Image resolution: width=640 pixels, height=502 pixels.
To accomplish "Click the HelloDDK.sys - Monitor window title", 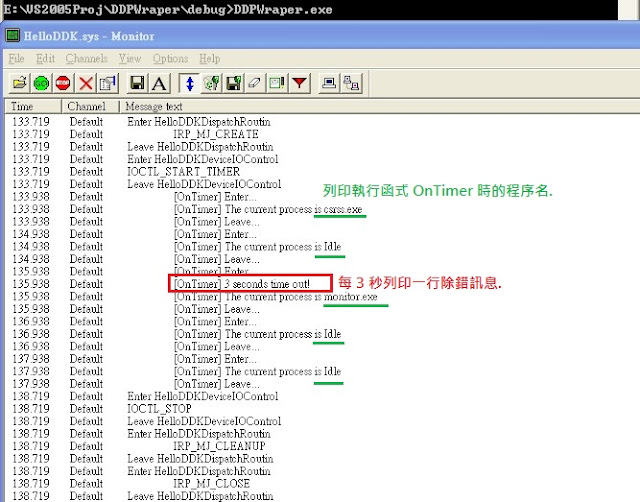I will click(89, 36).
